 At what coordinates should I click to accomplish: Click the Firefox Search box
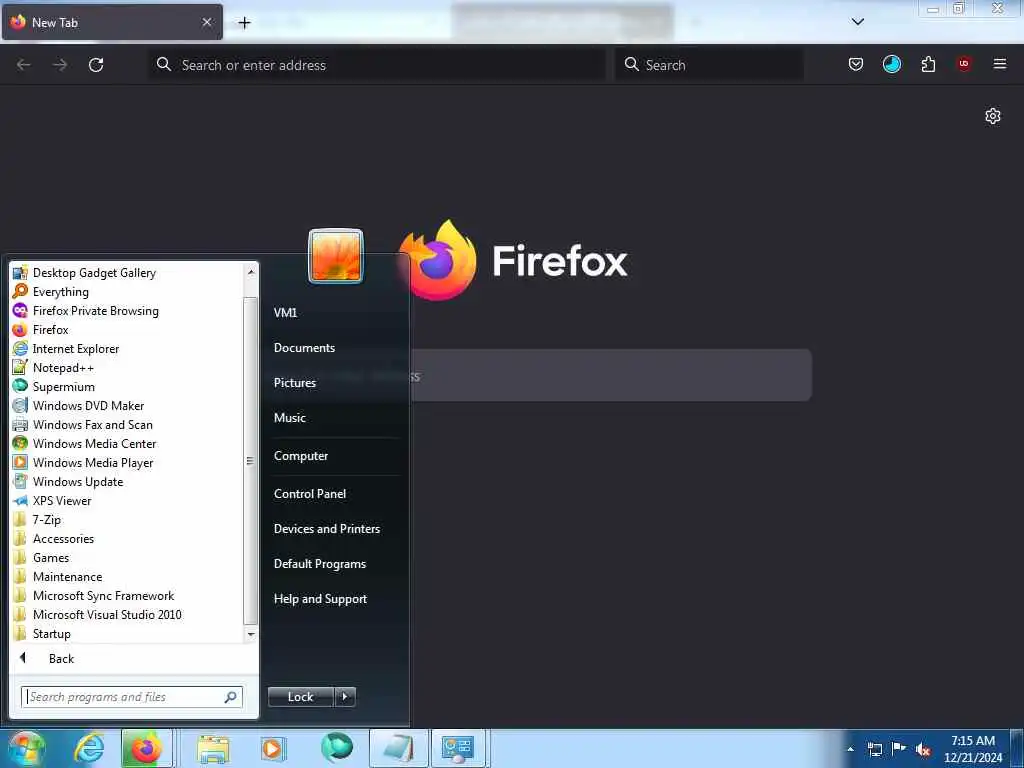[709, 65]
